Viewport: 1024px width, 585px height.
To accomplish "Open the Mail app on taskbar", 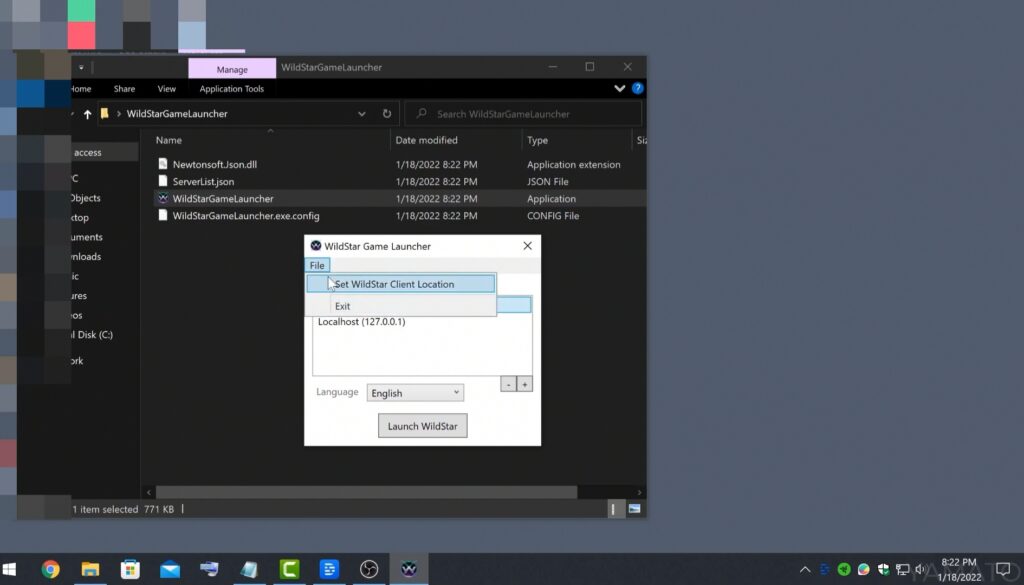I will point(170,569).
